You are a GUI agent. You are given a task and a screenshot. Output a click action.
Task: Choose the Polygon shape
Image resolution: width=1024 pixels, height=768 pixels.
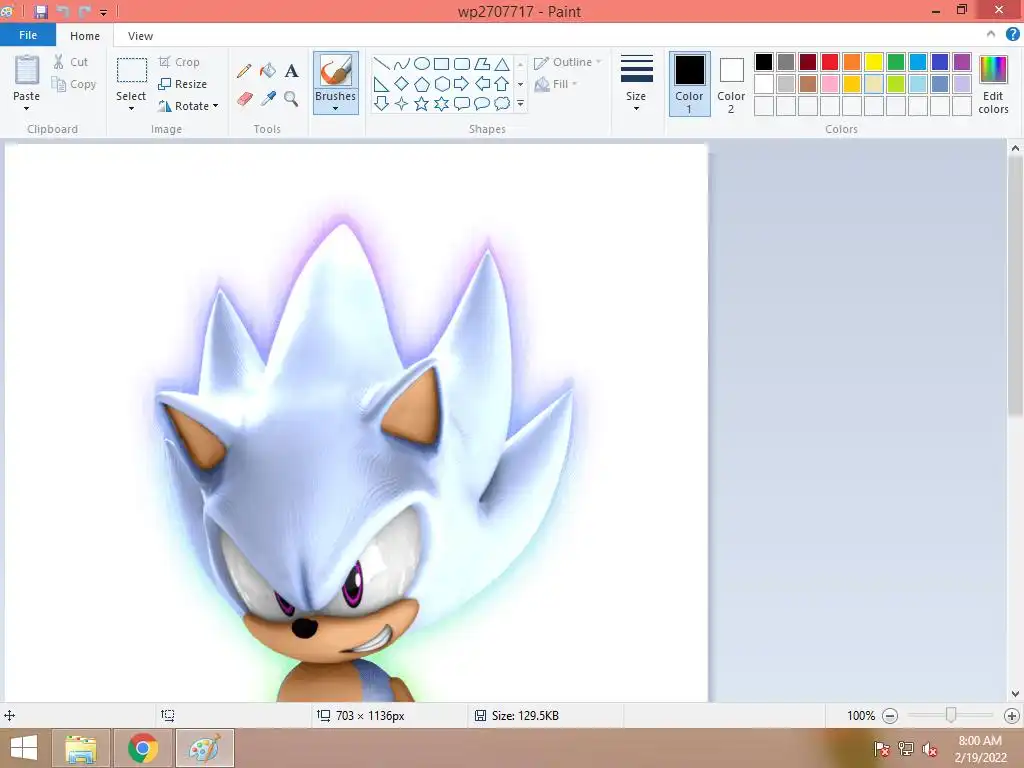point(482,63)
